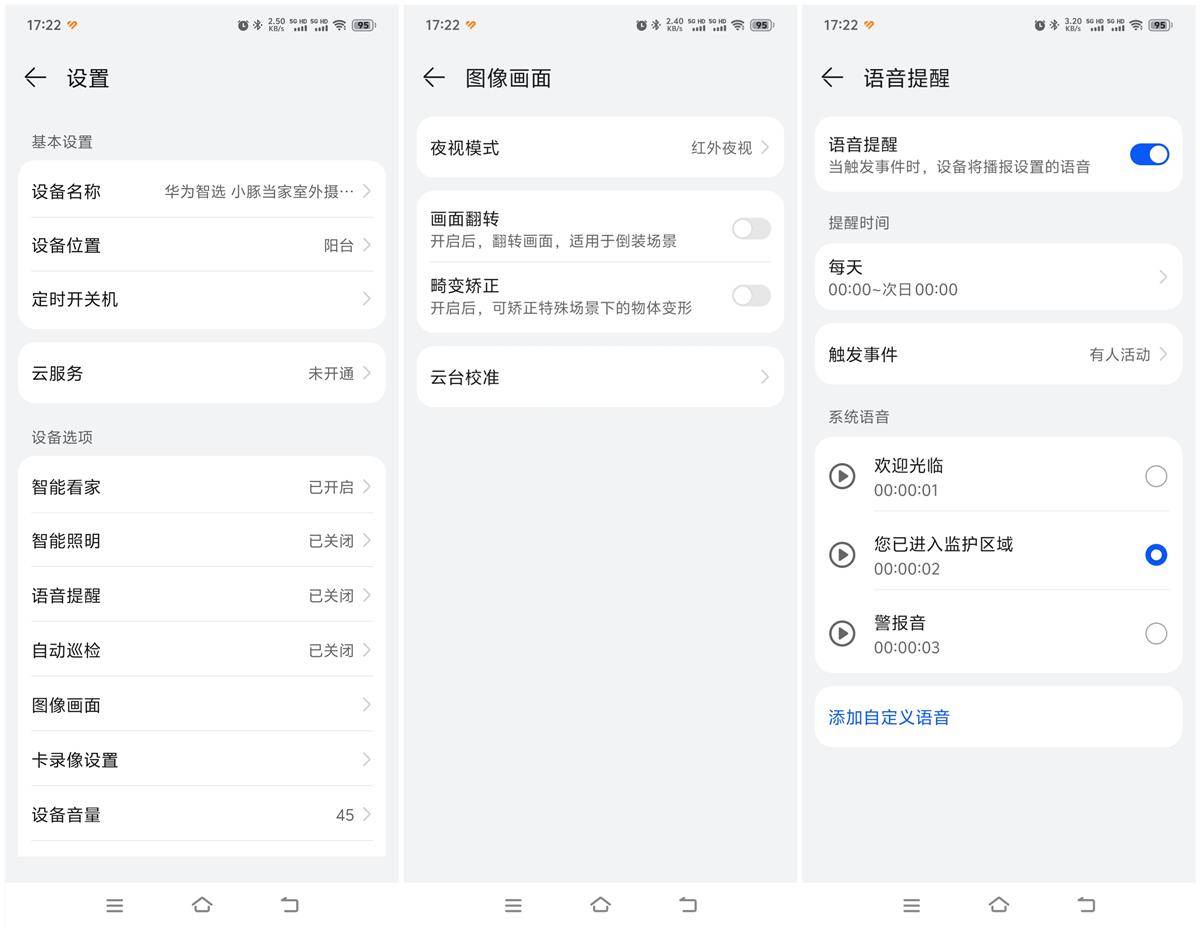Image resolution: width=1200 pixels, height=933 pixels.
Task: Open 每天 reminder time settings
Action: coord(998,277)
